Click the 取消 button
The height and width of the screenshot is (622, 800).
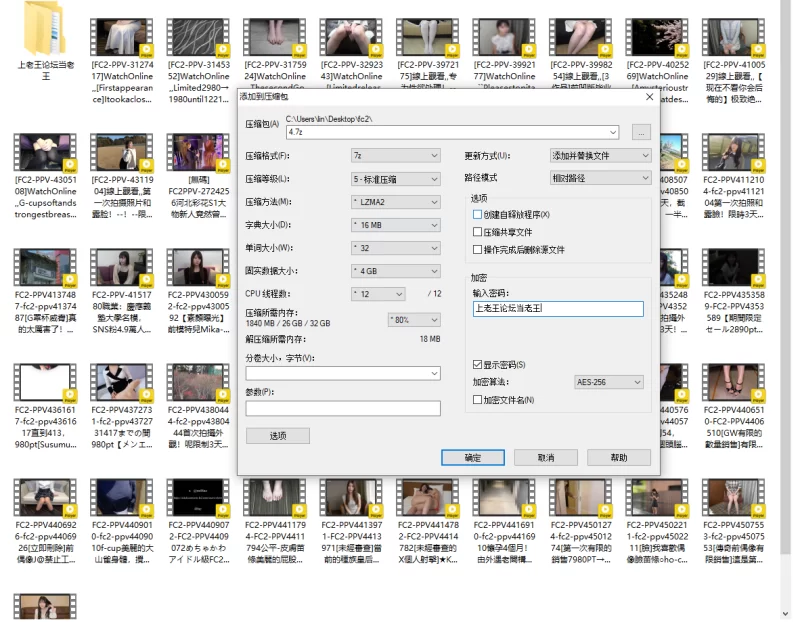[545, 457]
